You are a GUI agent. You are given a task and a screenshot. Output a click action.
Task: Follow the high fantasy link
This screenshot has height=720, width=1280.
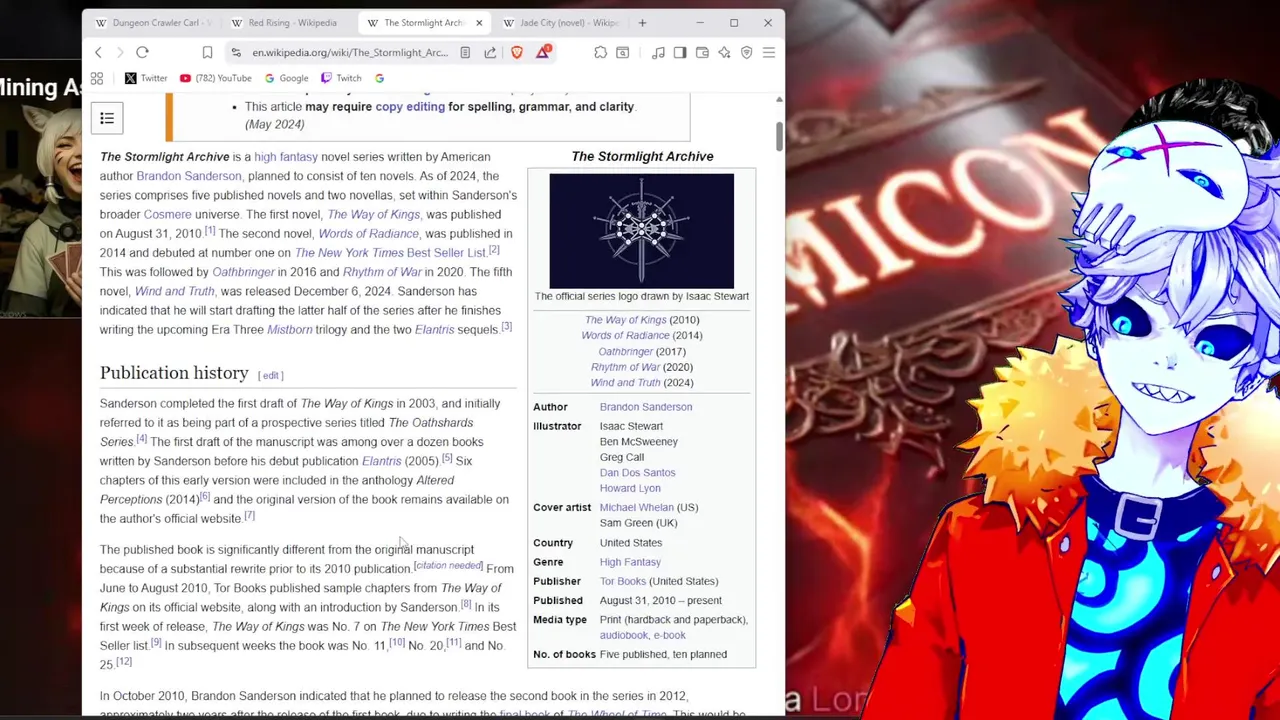point(286,157)
